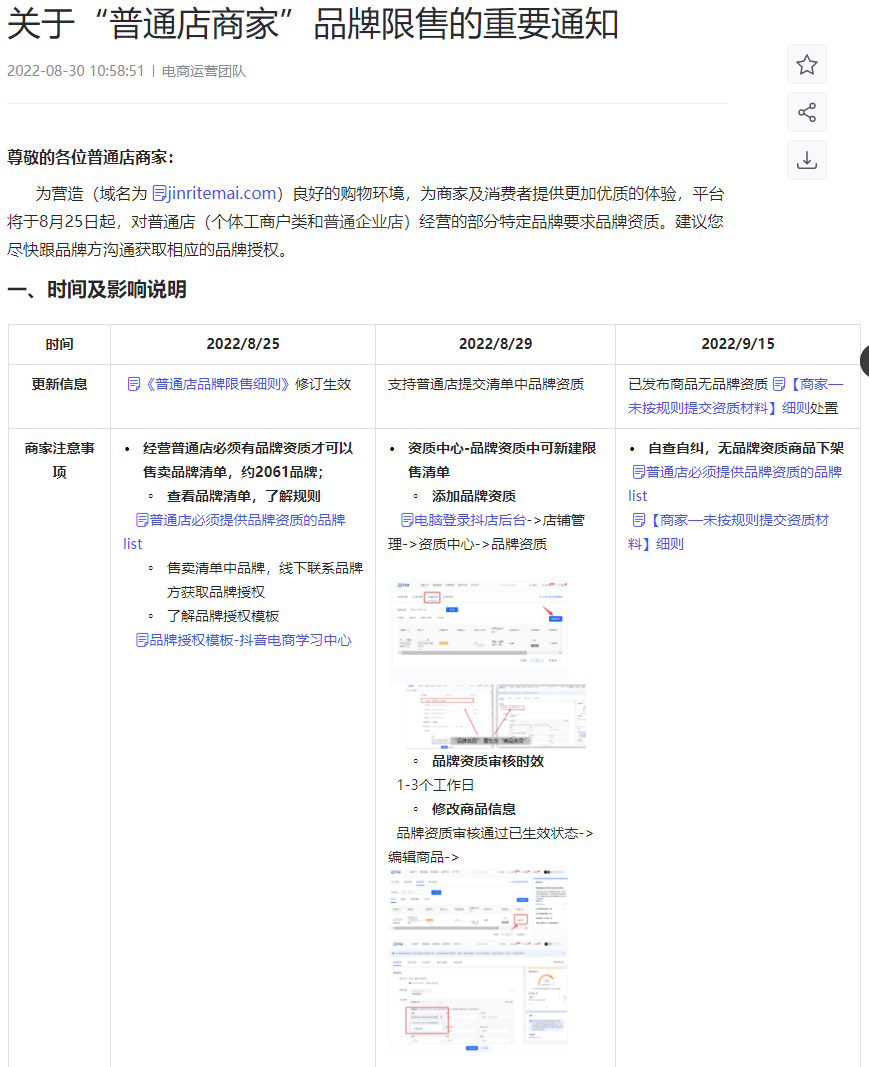
Task: Open the black side widget on the right edge
Action: pyautogui.click(x=864, y=360)
